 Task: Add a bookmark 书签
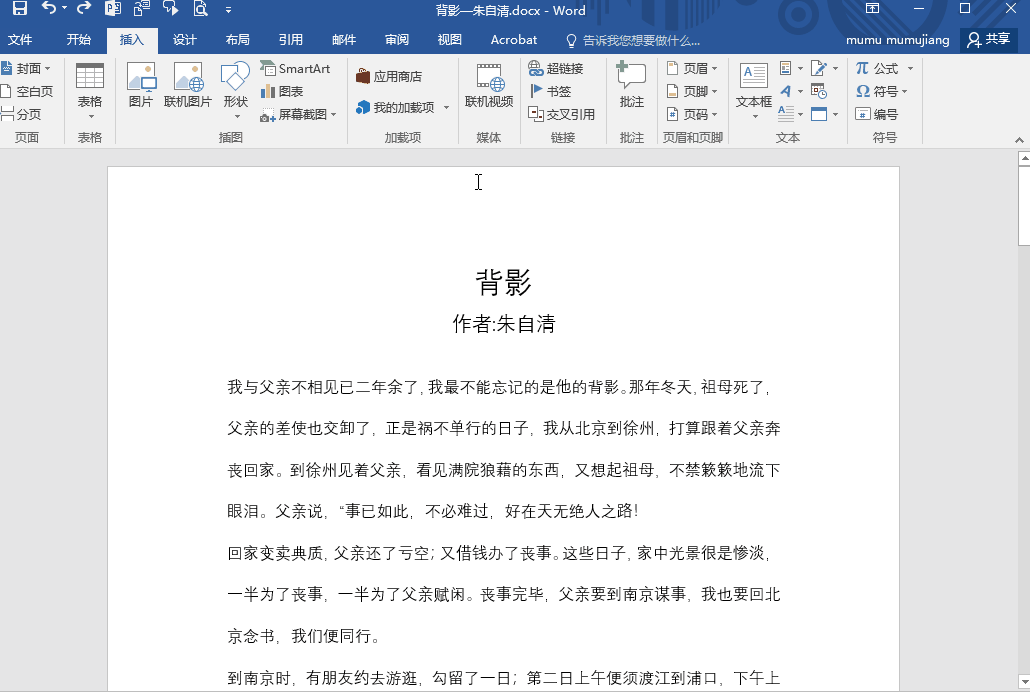click(550, 91)
